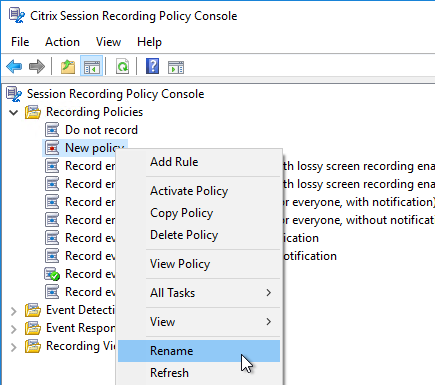Open the View menu in the menu bar
The image size is (435, 385).
coord(108,42)
